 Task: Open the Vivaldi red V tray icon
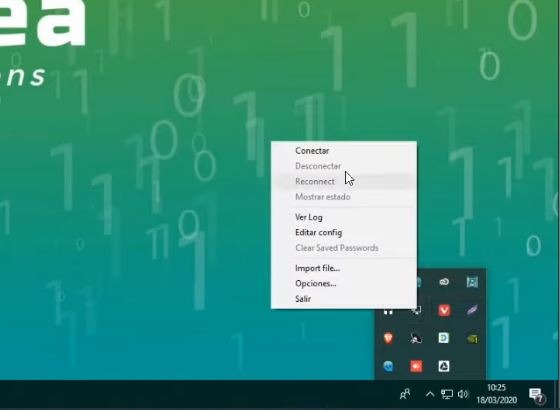[444, 310]
